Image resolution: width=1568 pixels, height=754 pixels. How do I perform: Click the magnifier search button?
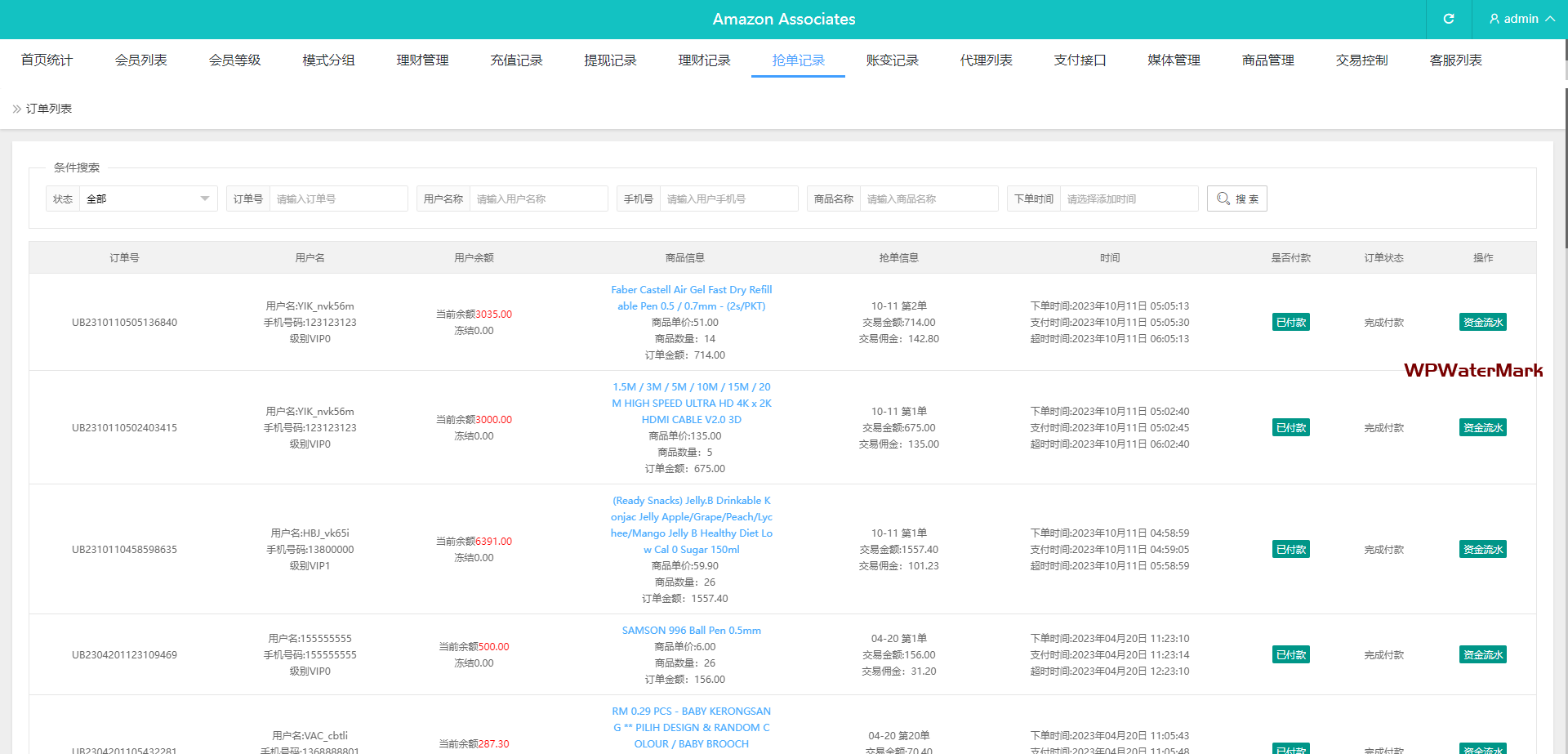(x=1236, y=199)
